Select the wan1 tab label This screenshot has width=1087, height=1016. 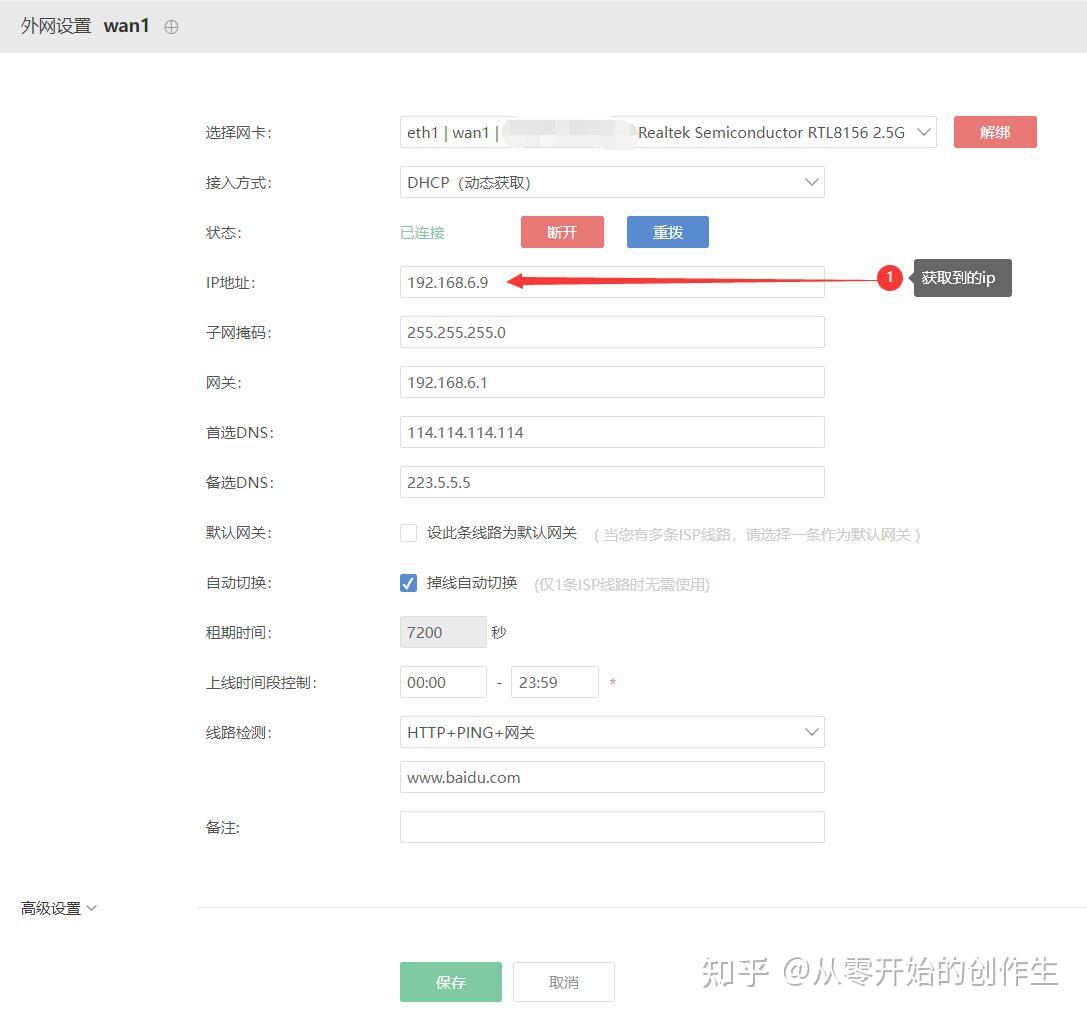(127, 27)
